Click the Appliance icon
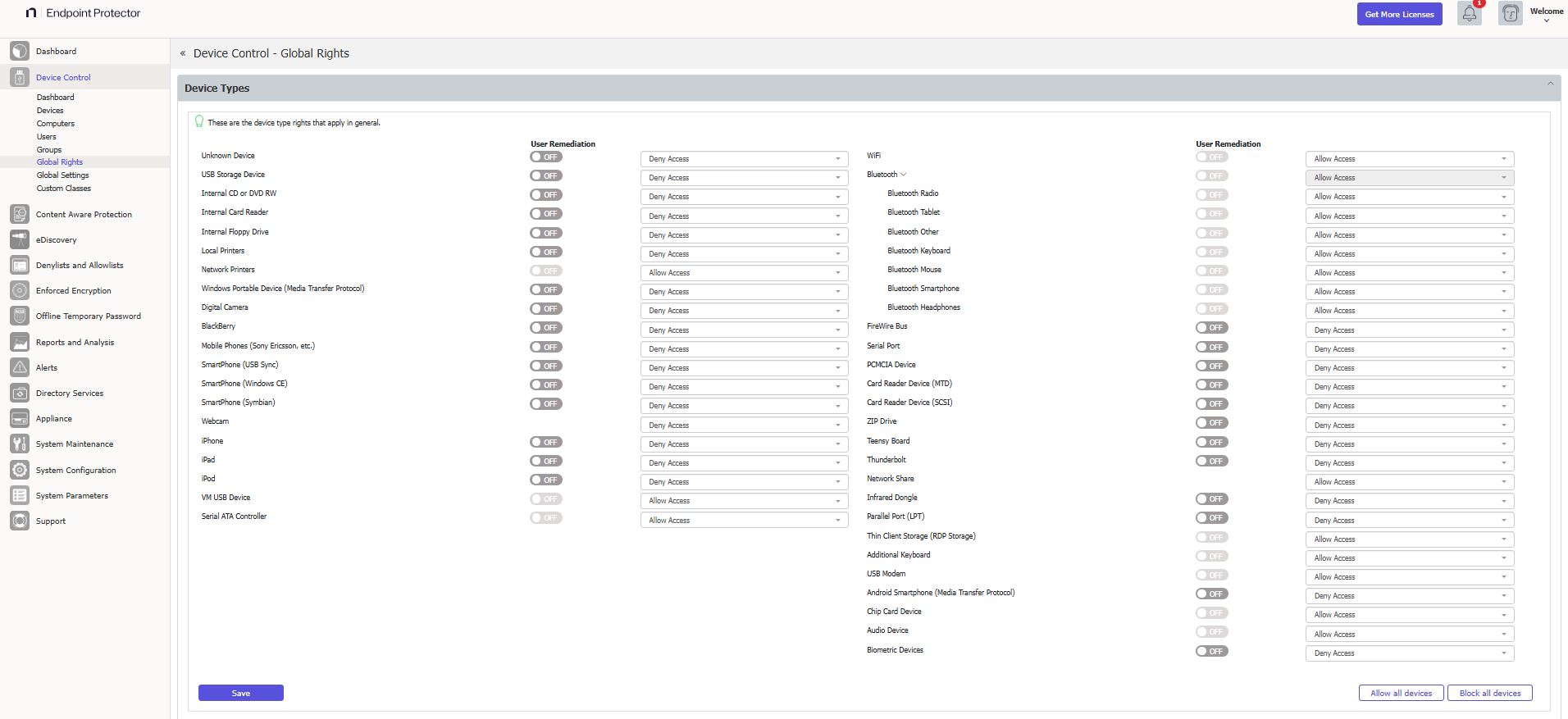Viewport: 1568px width, 719px height. (20, 418)
